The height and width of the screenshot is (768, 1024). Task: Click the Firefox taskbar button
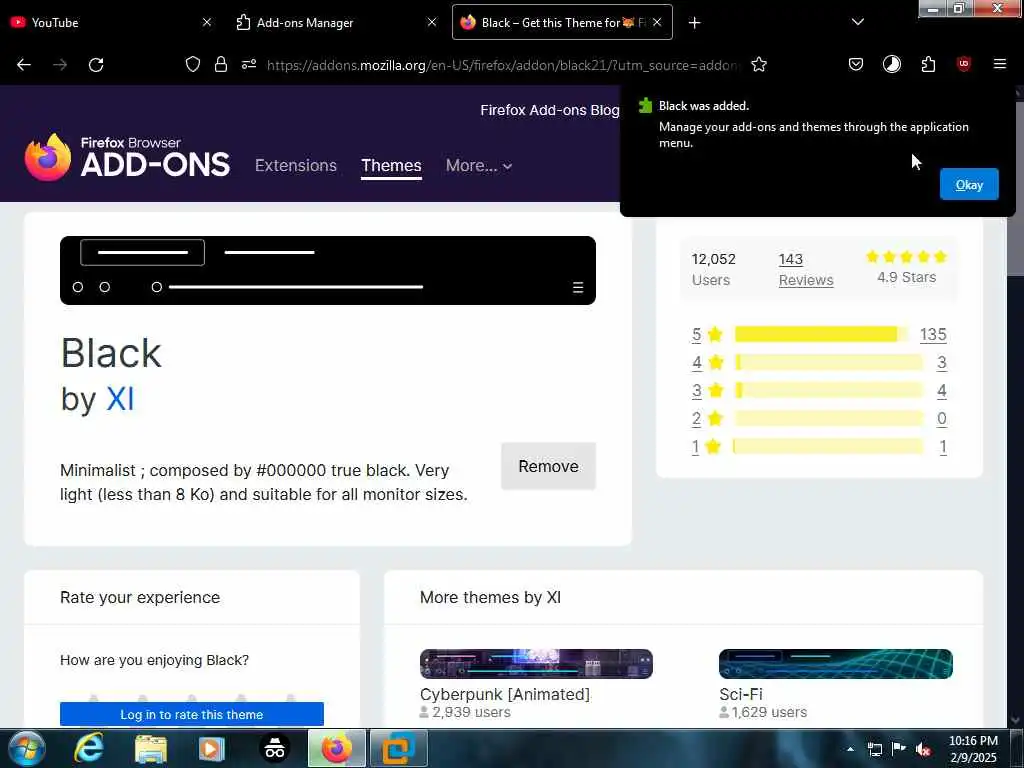tap(336, 749)
